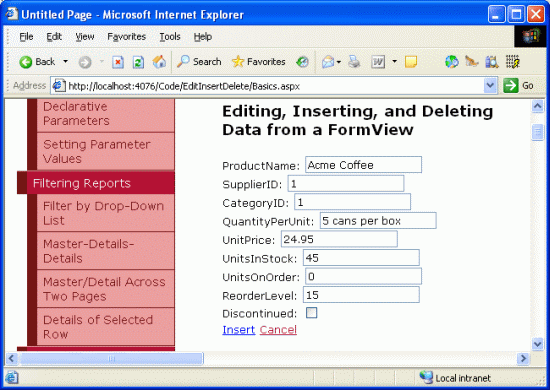Click the yellow Discuss note icon
This screenshot has width=550, height=390.
[x=411, y=62]
